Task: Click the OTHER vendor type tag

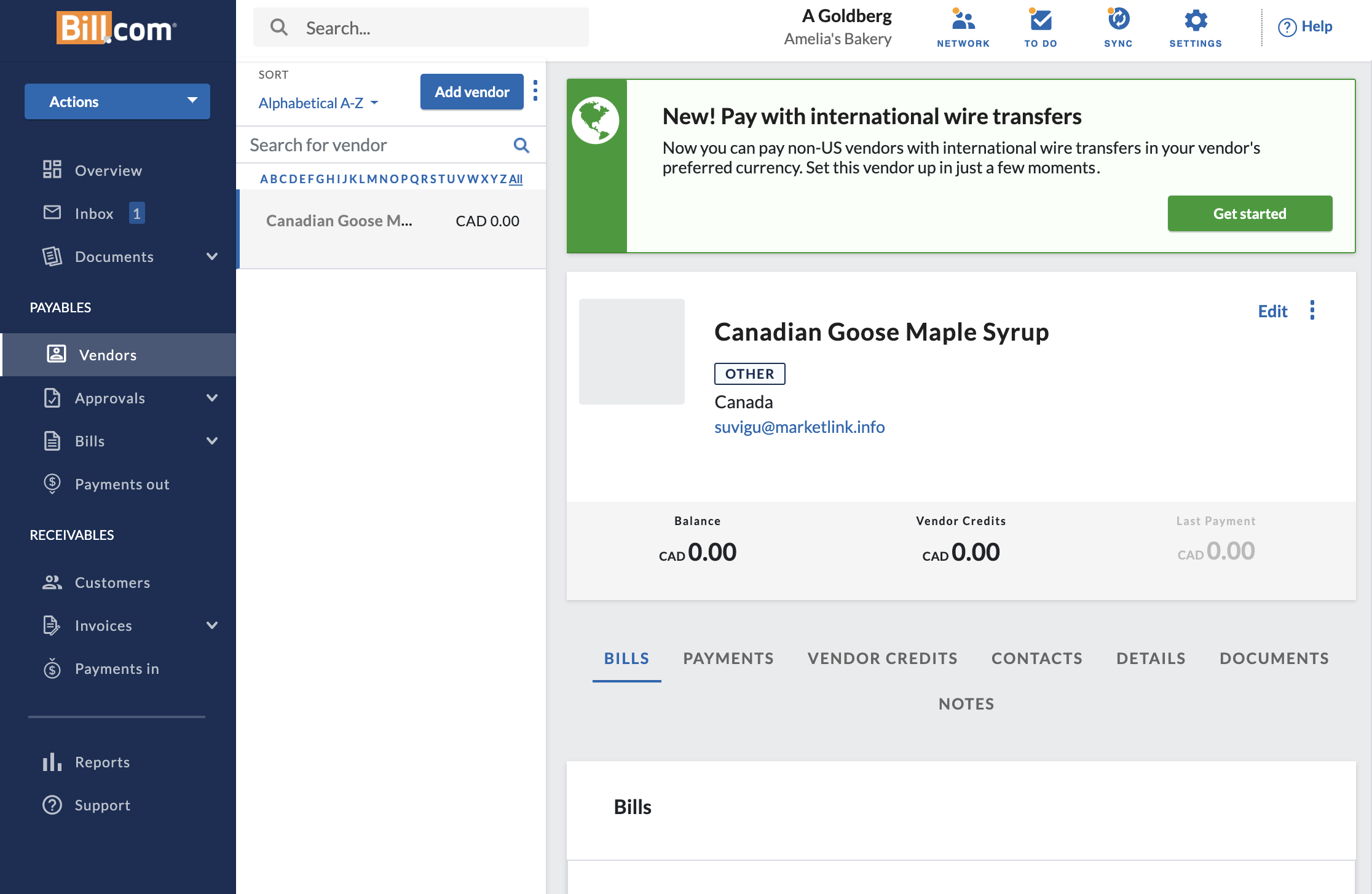Action: click(x=750, y=374)
